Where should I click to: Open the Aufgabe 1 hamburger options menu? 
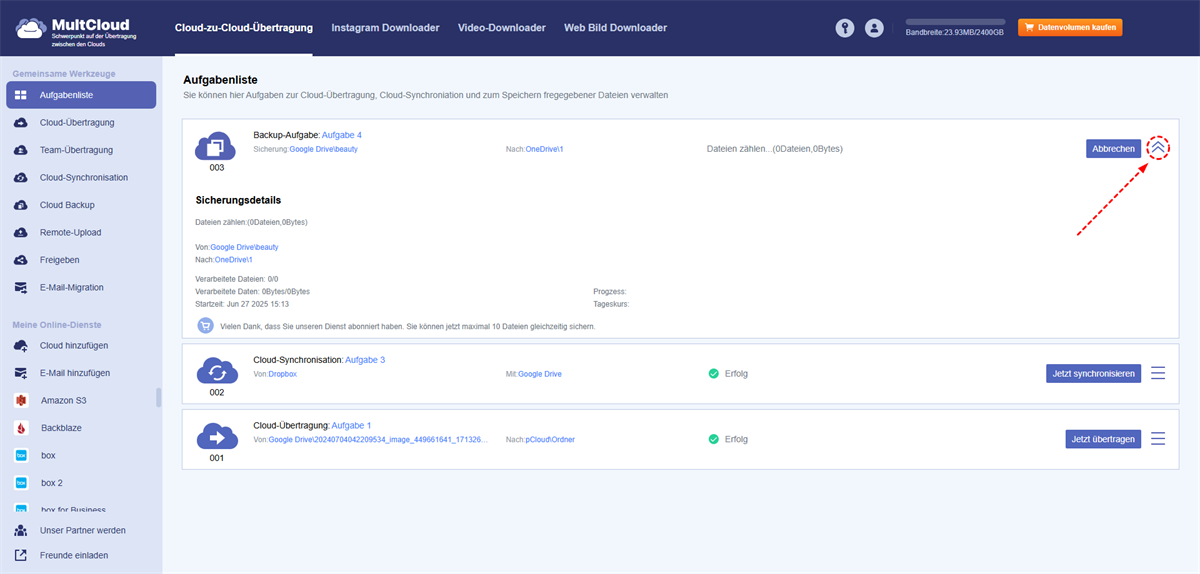coord(1158,439)
